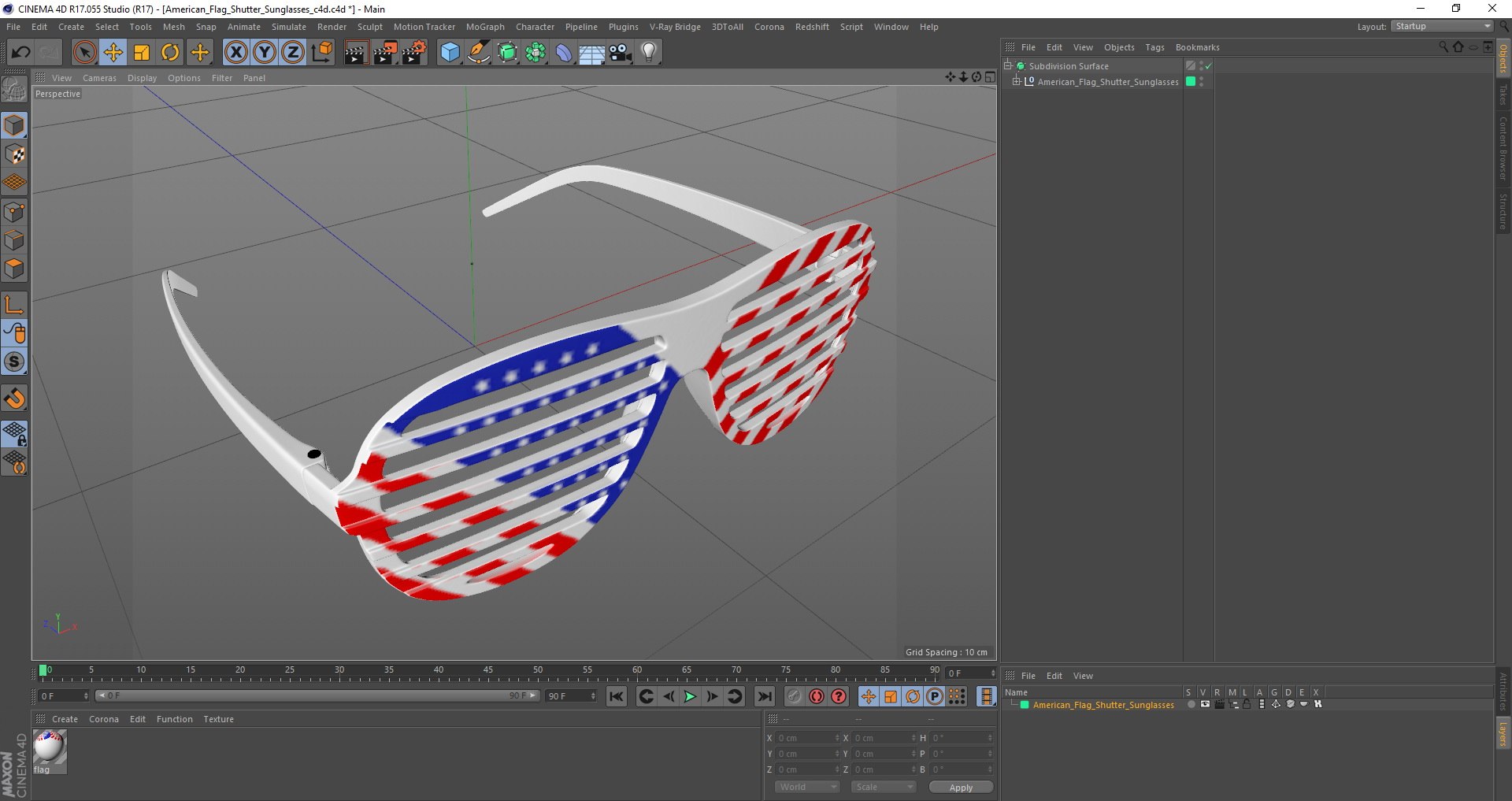Open the Array modeling objects icon

(x=535, y=53)
